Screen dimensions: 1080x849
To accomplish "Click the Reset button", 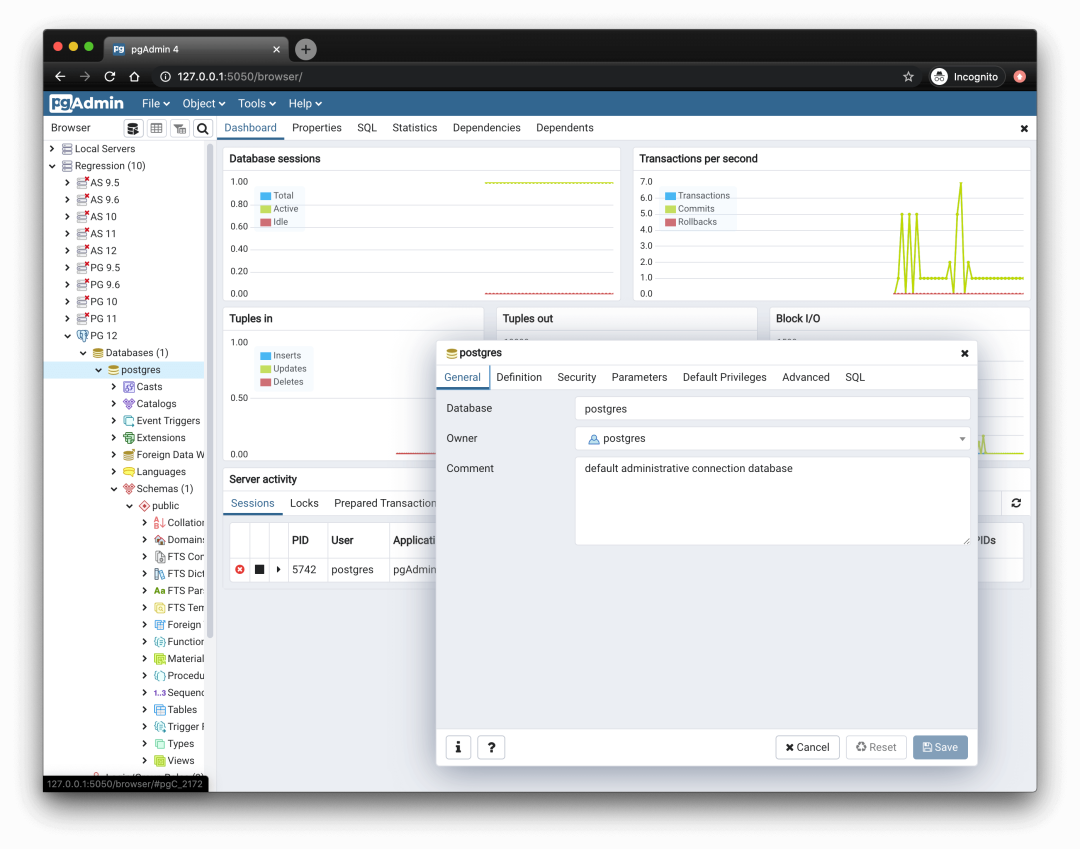I will 876,747.
